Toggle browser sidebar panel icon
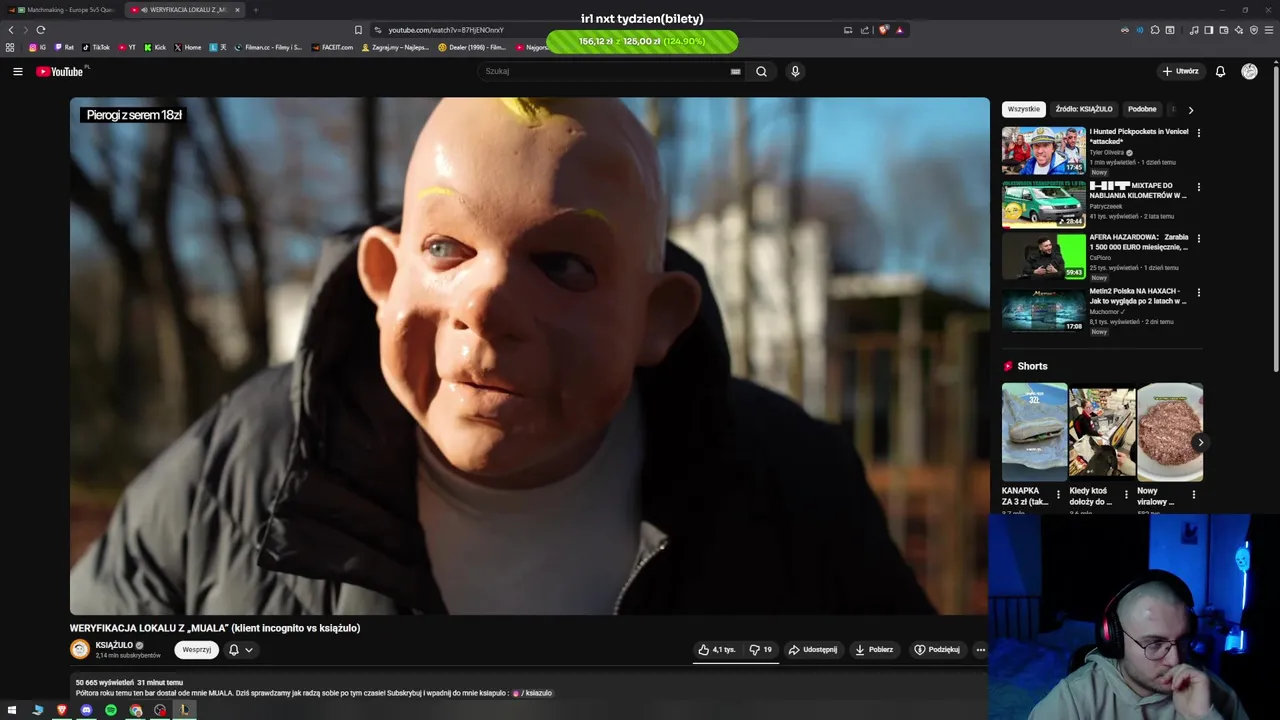 (x=1208, y=30)
